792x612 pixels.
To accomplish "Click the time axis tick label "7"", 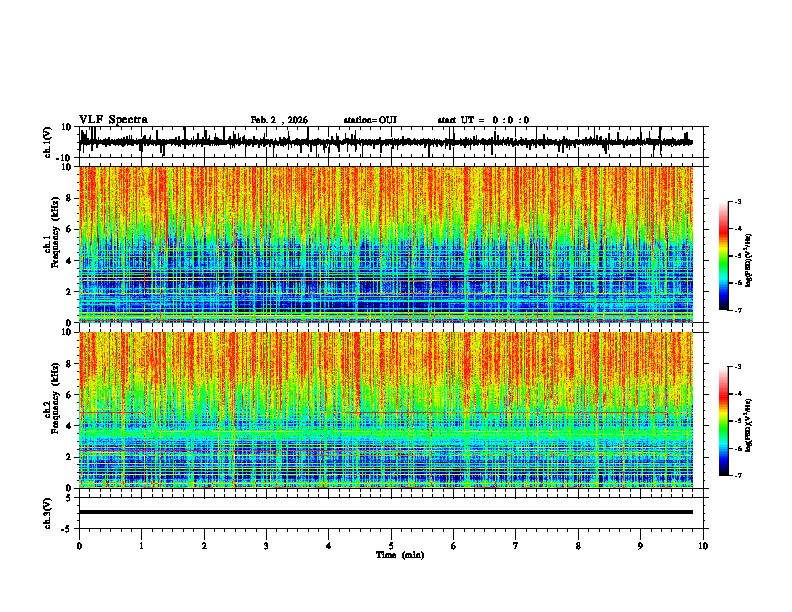I will point(516,546).
